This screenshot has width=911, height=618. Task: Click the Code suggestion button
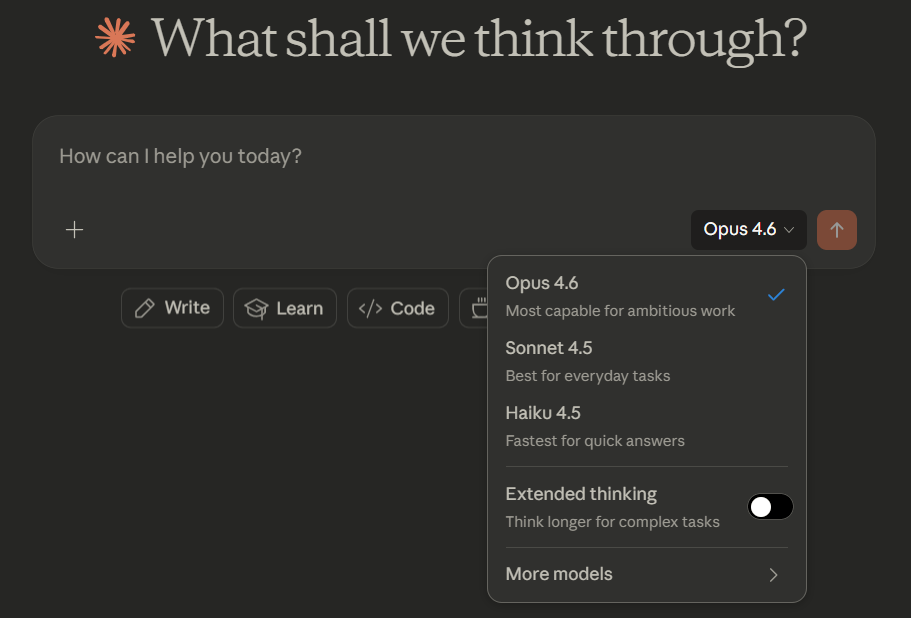[x=398, y=308]
